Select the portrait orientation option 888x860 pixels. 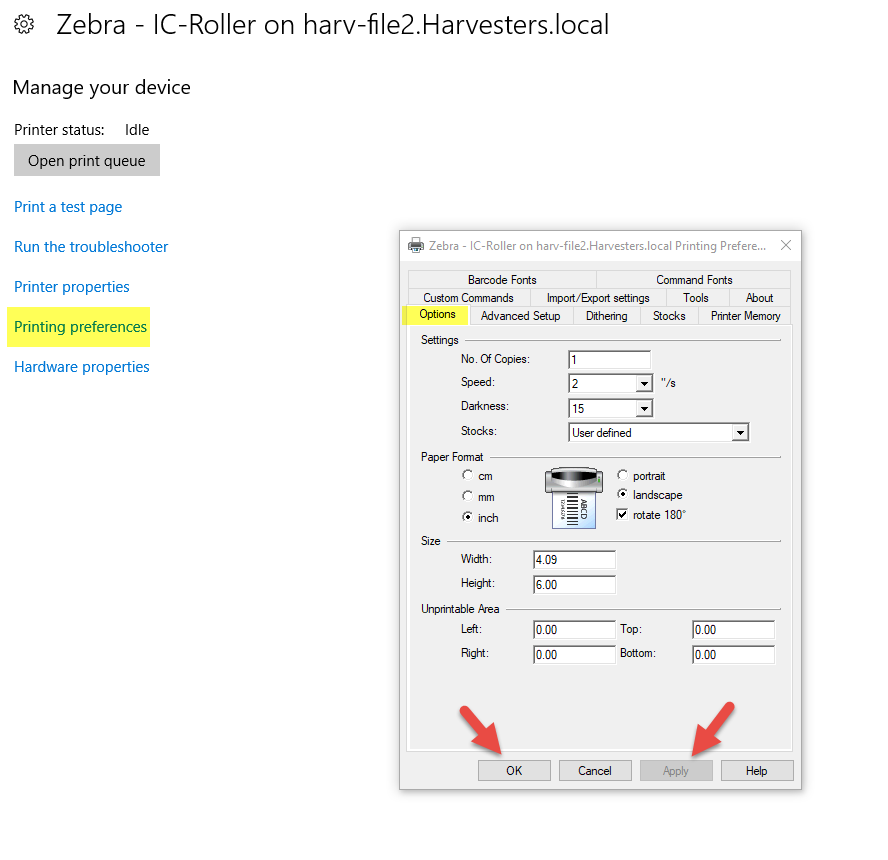tap(623, 476)
